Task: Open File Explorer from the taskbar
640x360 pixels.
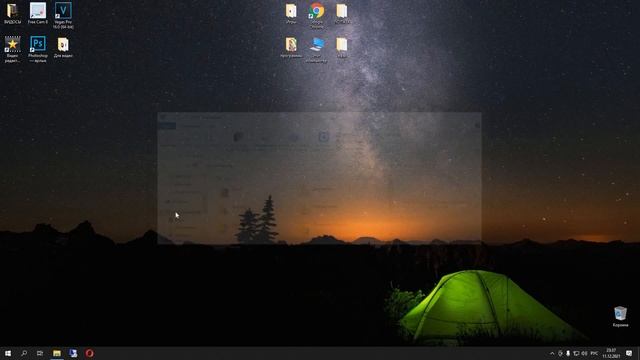Action: click(57, 353)
